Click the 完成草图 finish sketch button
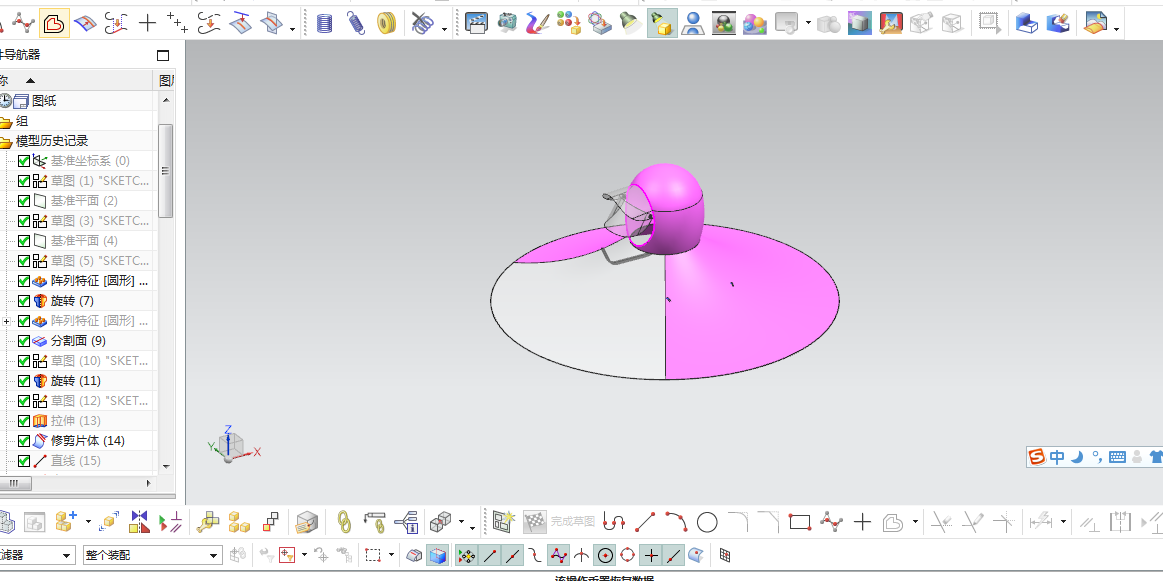This screenshot has height=581, width=1163. [x=572, y=522]
